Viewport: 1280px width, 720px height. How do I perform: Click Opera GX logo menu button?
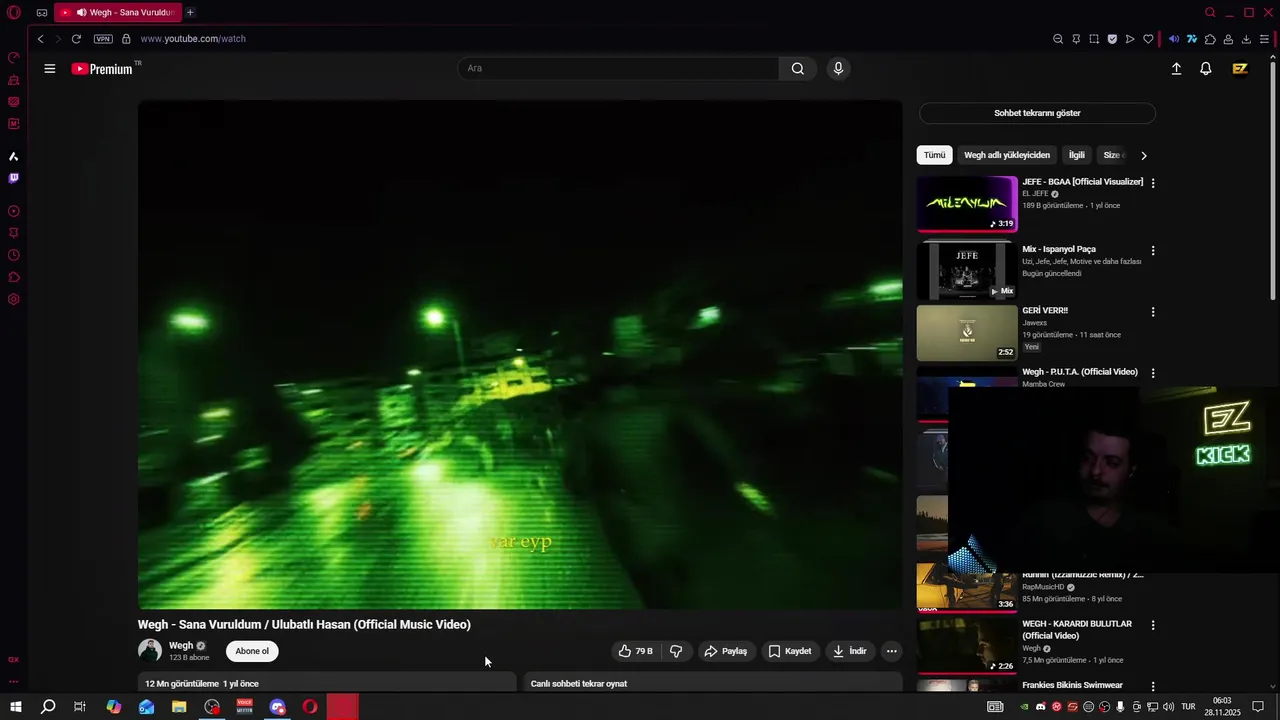coord(14,13)
